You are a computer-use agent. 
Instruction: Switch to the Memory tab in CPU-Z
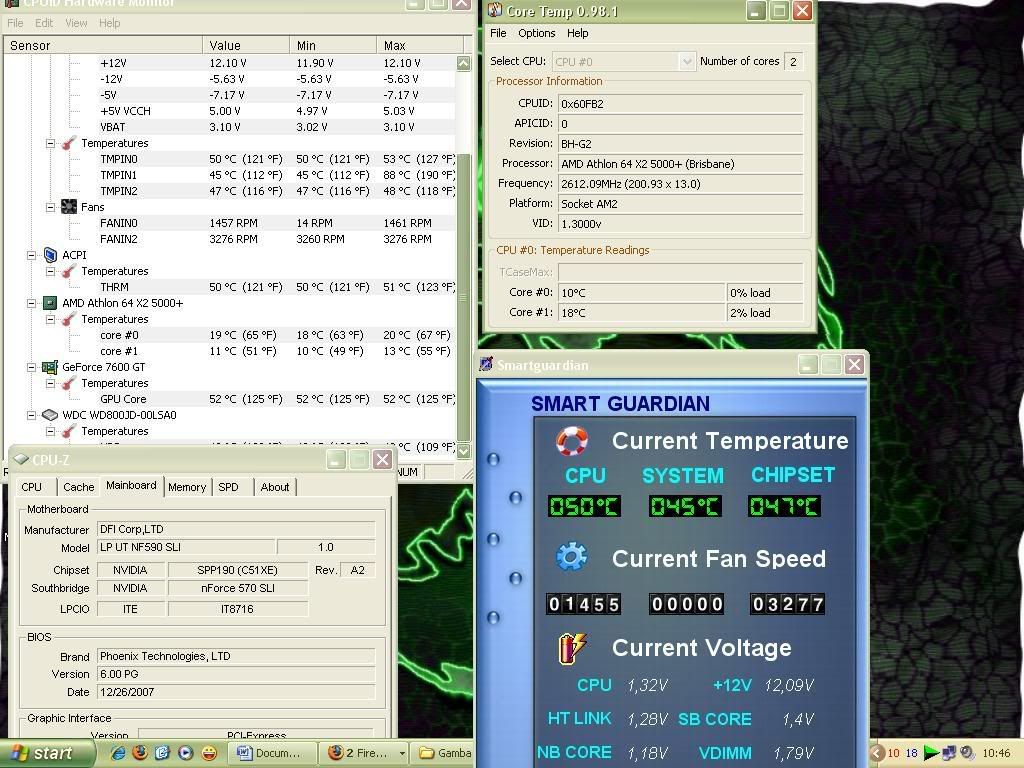tap(187, 487)
